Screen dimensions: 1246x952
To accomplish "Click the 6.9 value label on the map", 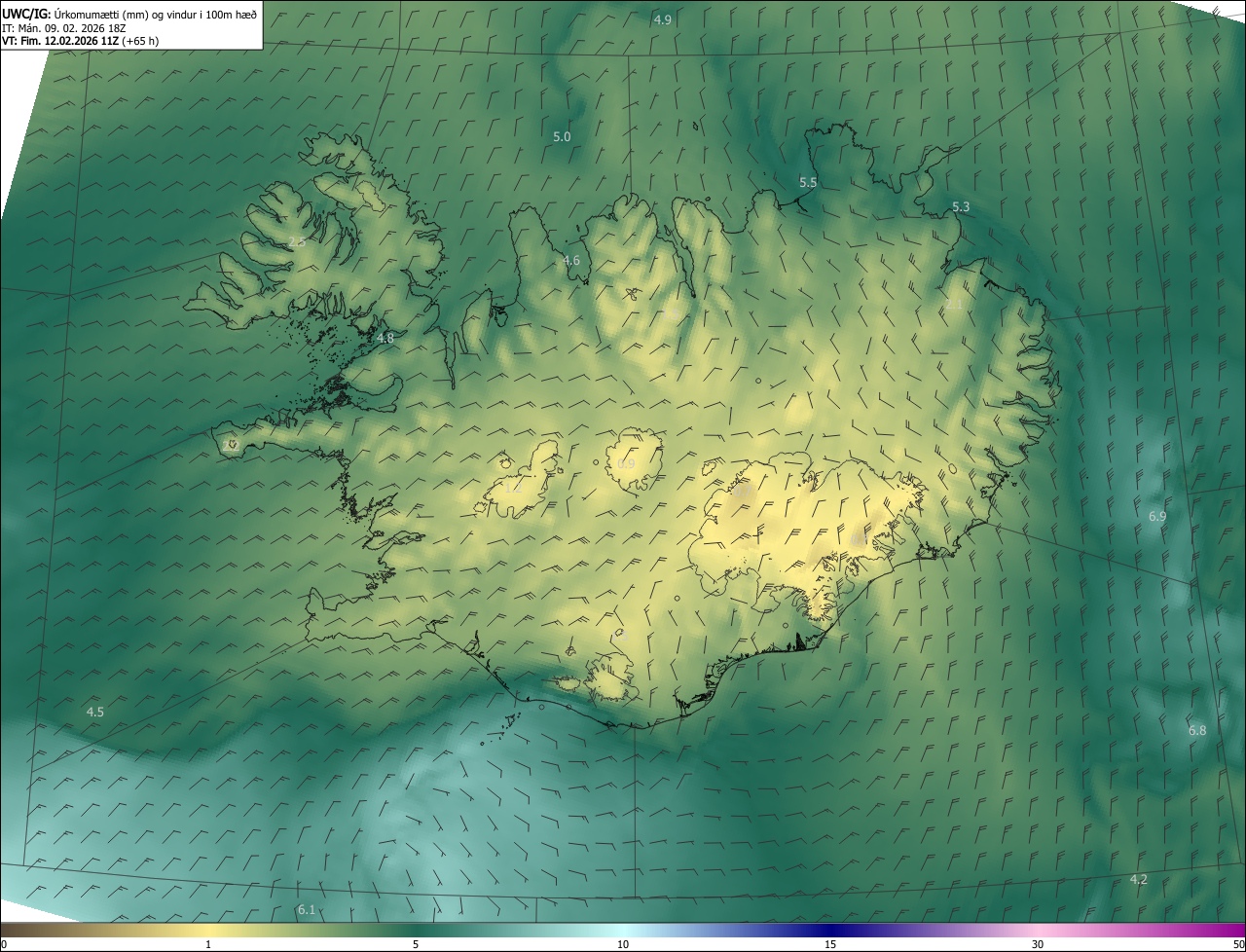I will tap(1157, 516).
